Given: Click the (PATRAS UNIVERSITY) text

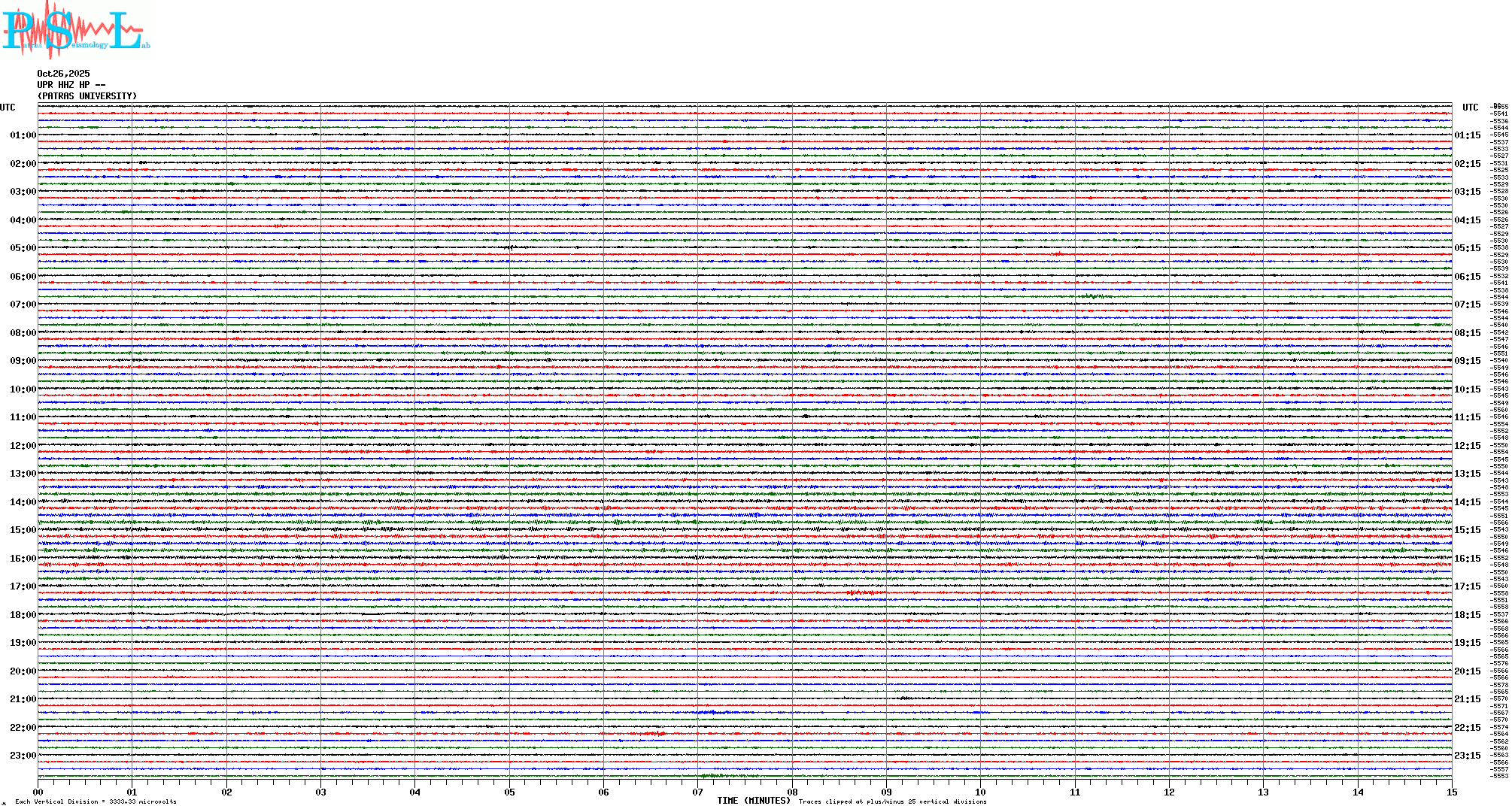Looking at the screenshot, I should click(87, 96).
